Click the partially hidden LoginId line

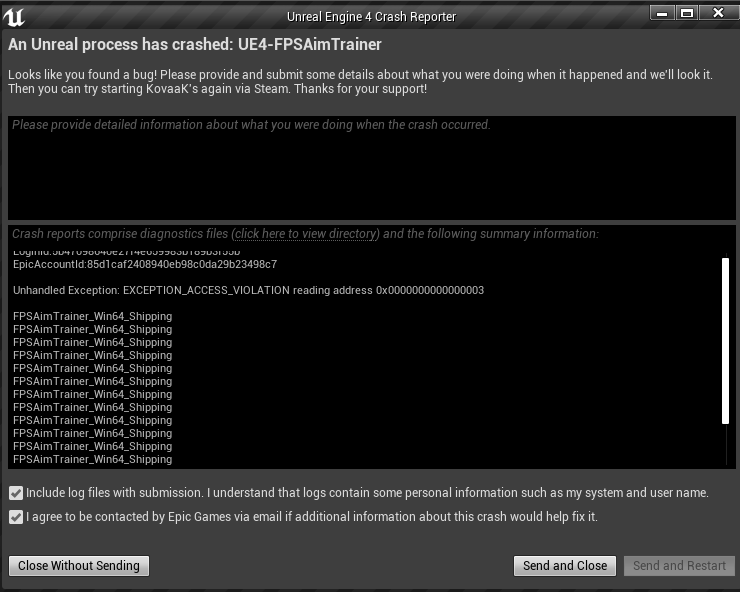pyautogui.click(x=126, y=252)
